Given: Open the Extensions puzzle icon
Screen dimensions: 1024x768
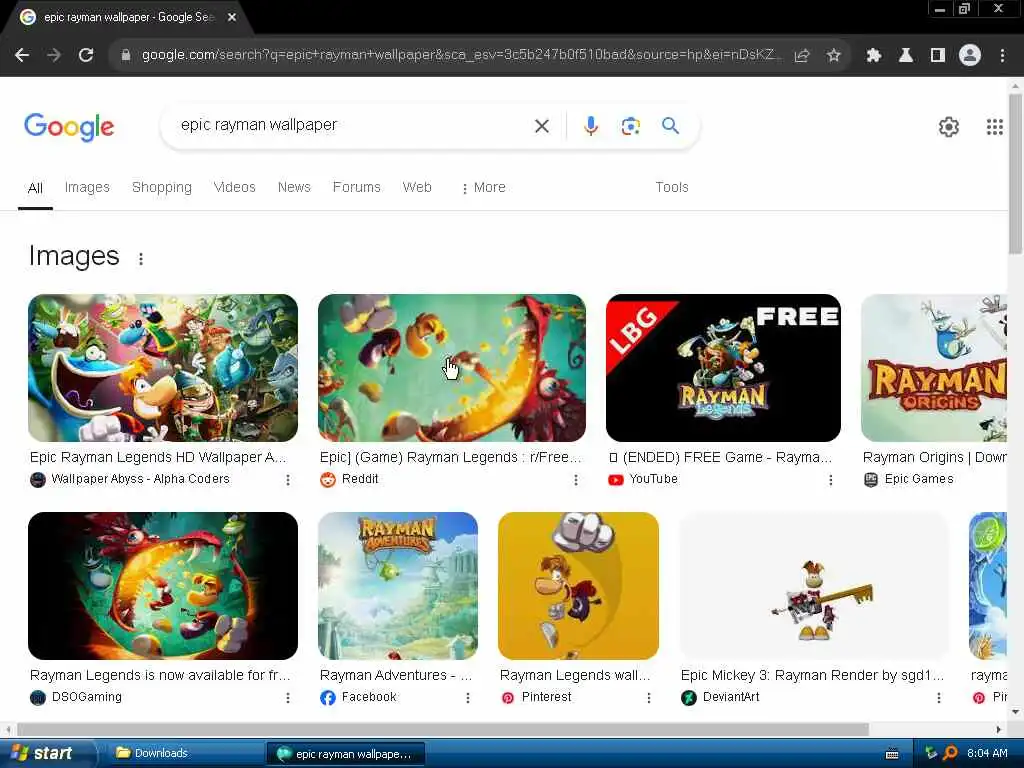Looking at the screenshot, I should coord(874,56).
